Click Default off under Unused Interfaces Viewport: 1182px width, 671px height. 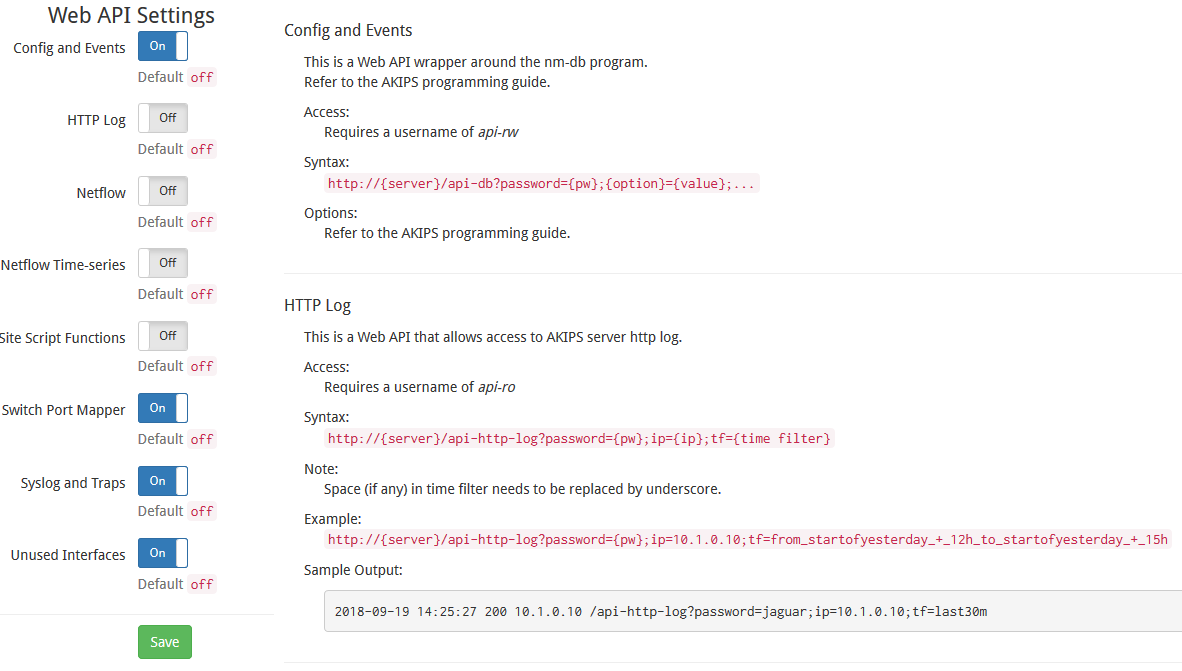tap(176, 584)
